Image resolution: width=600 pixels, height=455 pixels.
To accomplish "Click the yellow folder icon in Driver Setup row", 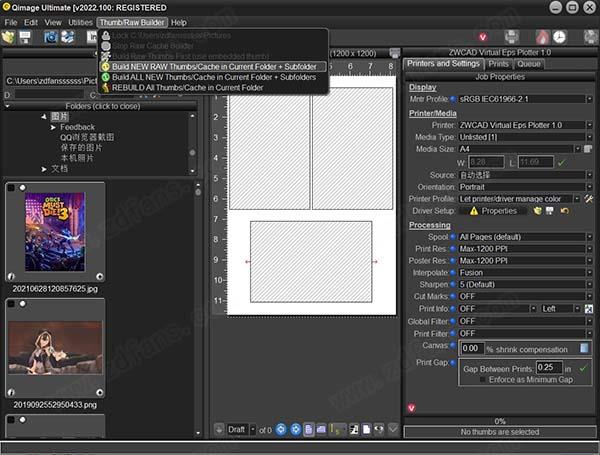I will pyautogui.click(x=538, y=211).
